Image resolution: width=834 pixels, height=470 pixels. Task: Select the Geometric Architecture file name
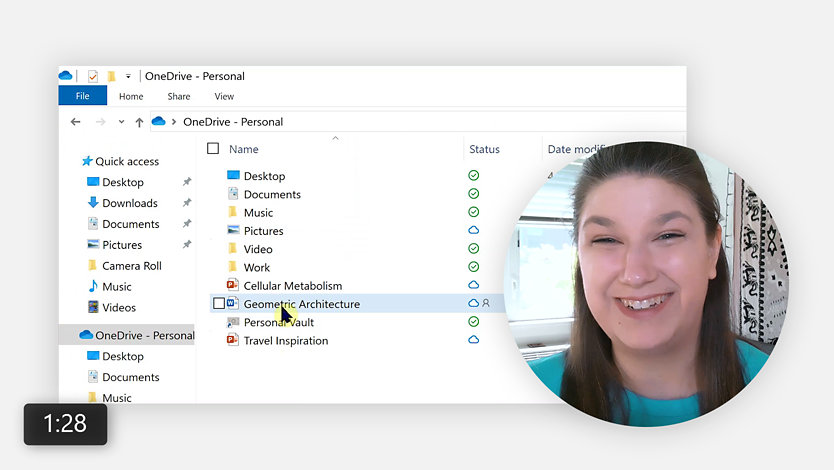coord(302,304)
